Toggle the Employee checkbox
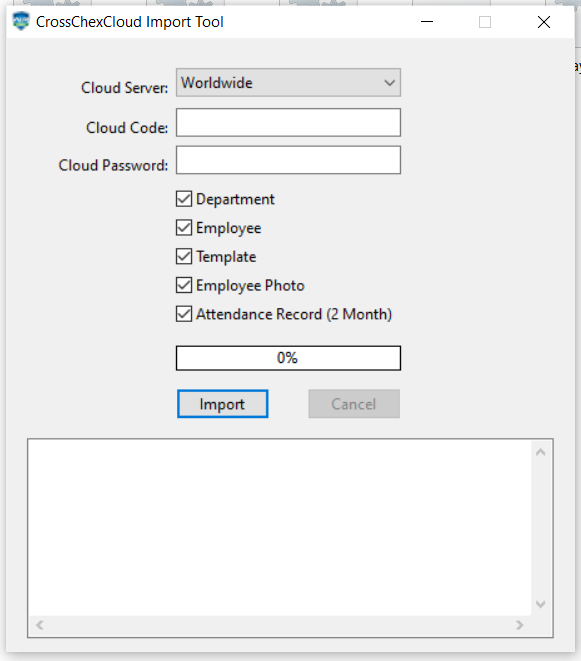 point(184,228)
